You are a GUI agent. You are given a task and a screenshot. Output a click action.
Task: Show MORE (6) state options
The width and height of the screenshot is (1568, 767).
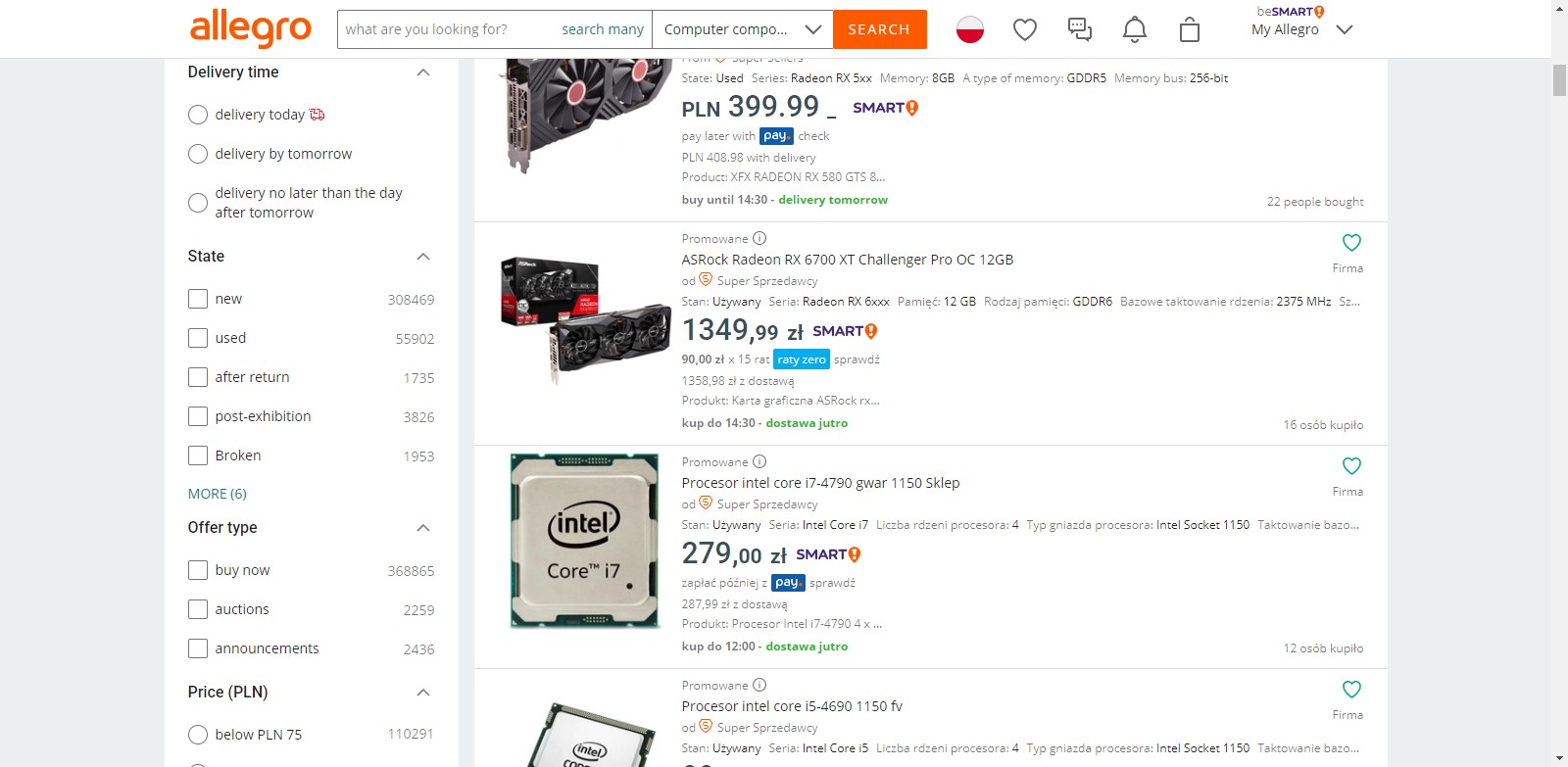(218, 494)
